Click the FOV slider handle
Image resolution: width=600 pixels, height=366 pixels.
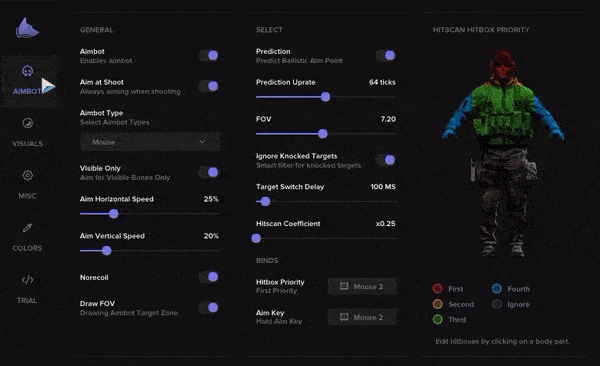click(x=323, y=134)
